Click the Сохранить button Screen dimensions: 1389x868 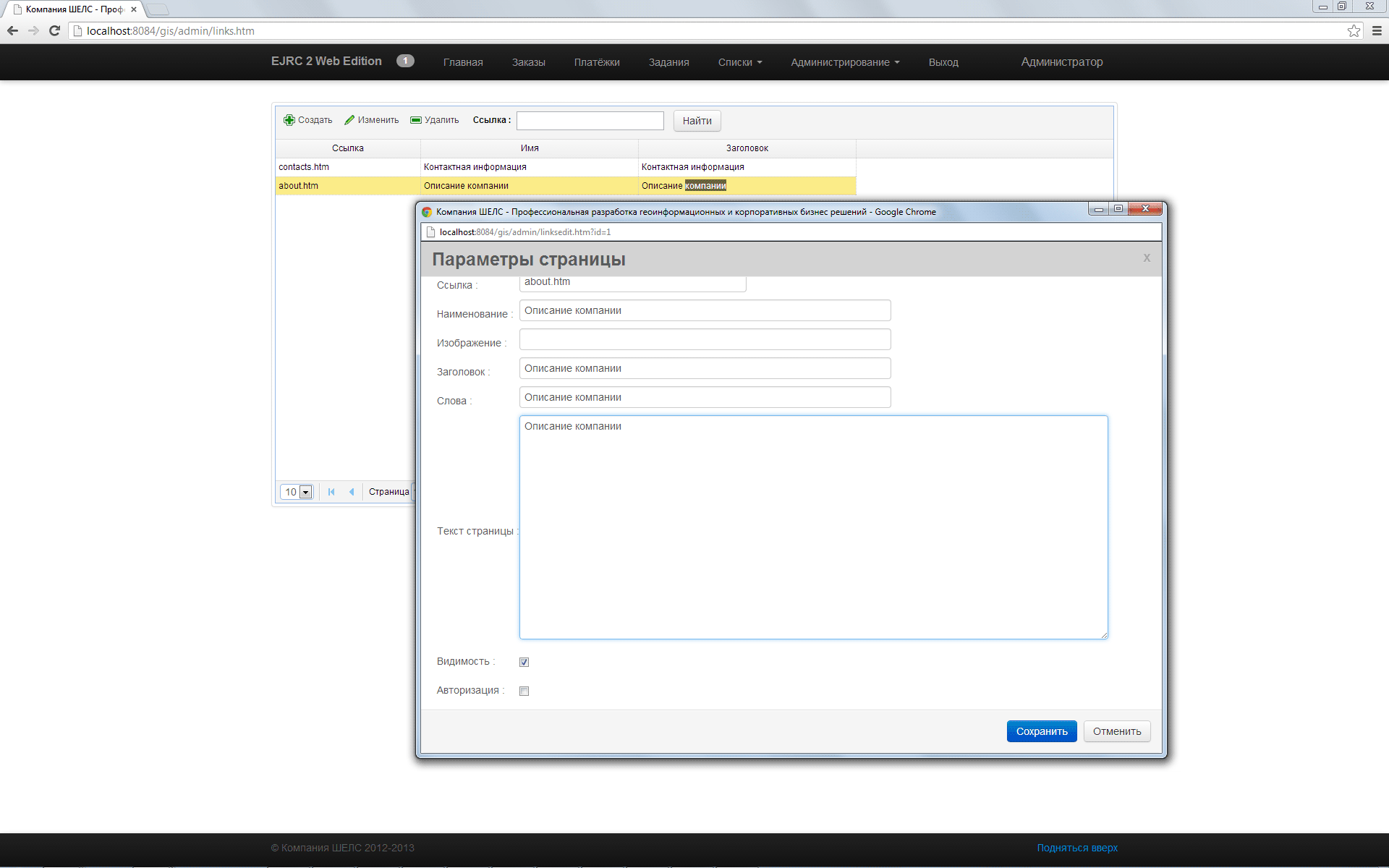click(x=1041, y=731)
